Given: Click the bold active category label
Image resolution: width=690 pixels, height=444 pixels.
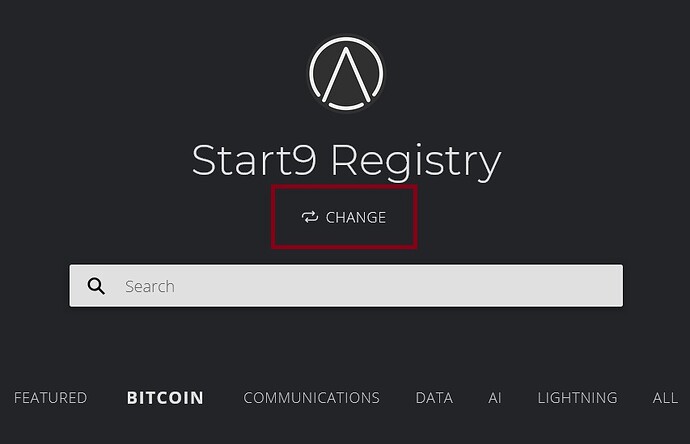Looking at the screenshot, I should pyautogui.click(x=165, y=398).
